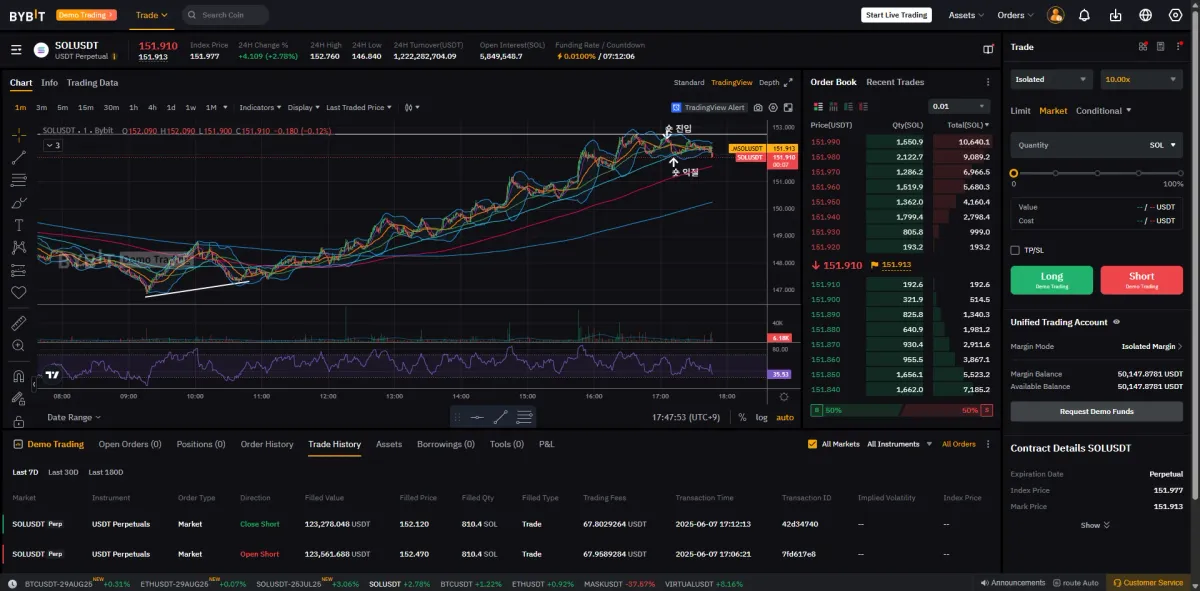Open notifications bell
The height and width of the screenshot is (591, 1200).
(1085, 15)
